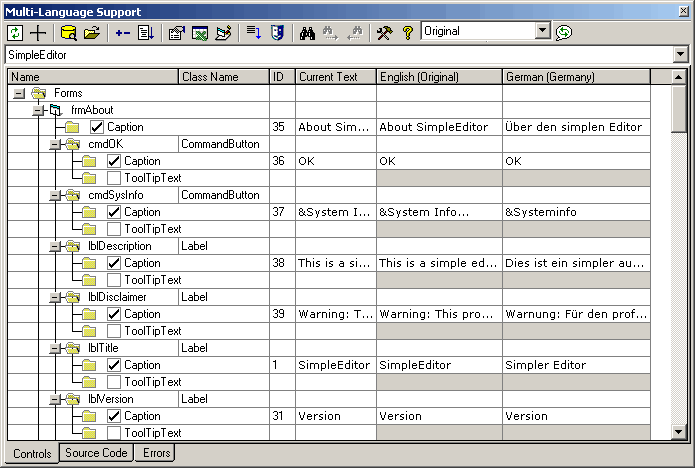
Task: Click the hammer and wrench tools icon
Action: (384, 32)
